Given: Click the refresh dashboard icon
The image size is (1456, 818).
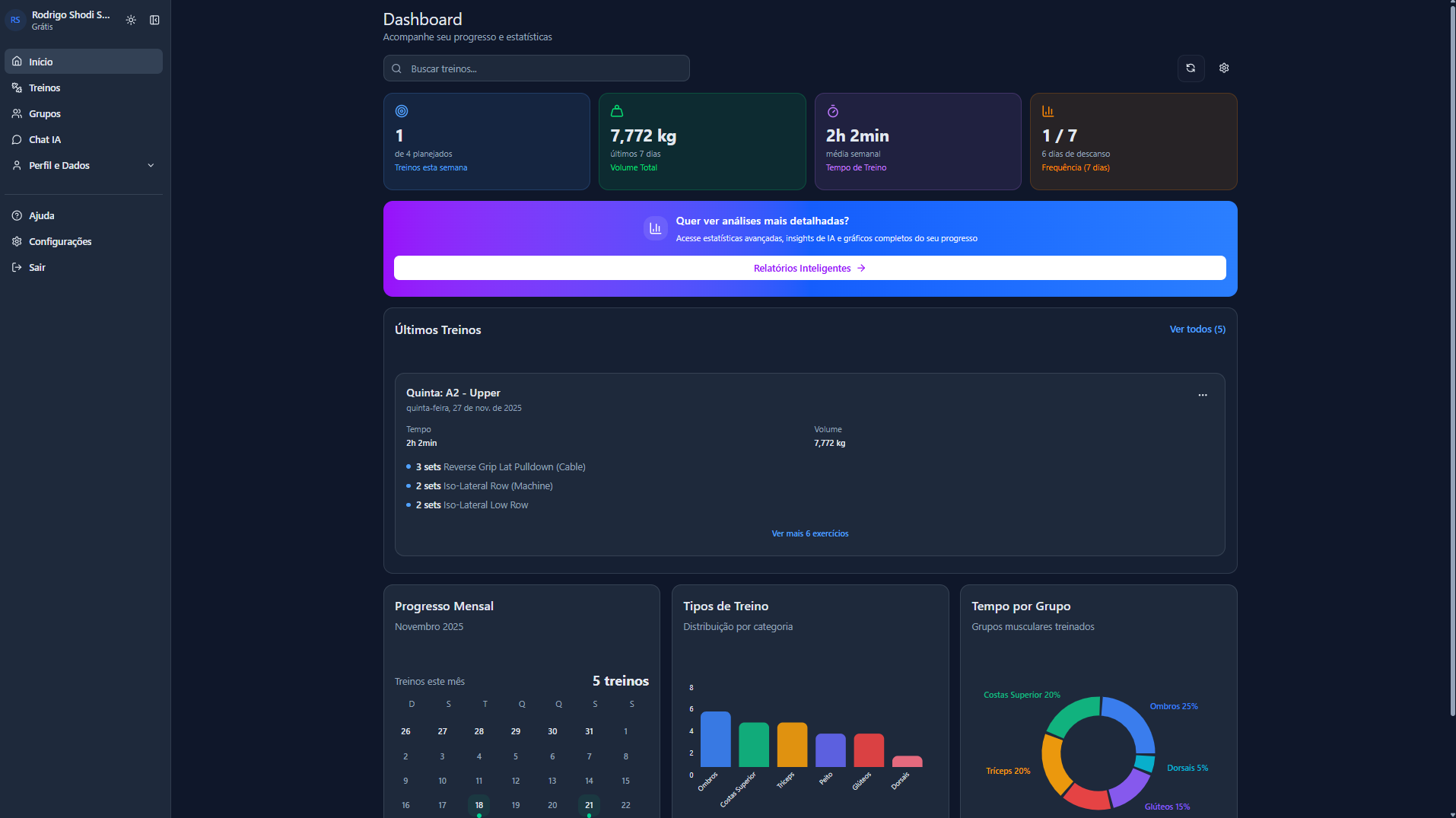Looking at the screenshot, I should pyautogui.click(x=1191, y=68).
